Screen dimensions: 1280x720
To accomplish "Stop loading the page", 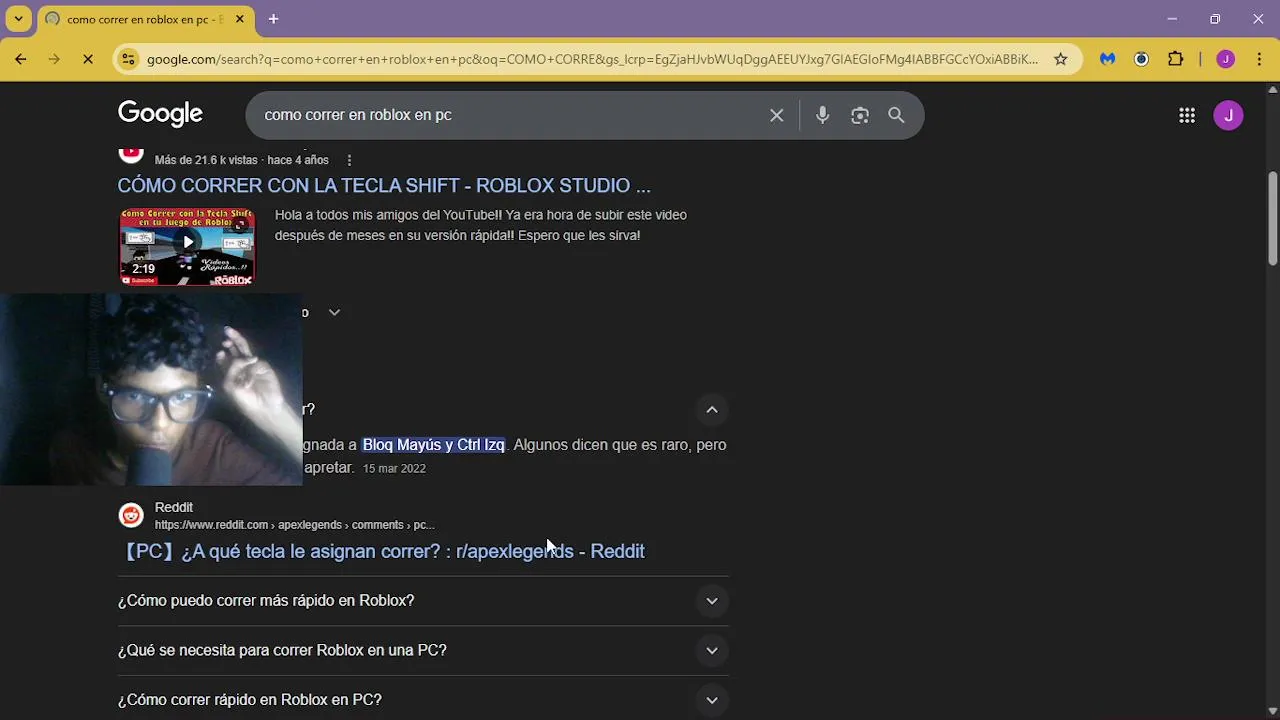I will pyautogui.click(x=88, y=59).
